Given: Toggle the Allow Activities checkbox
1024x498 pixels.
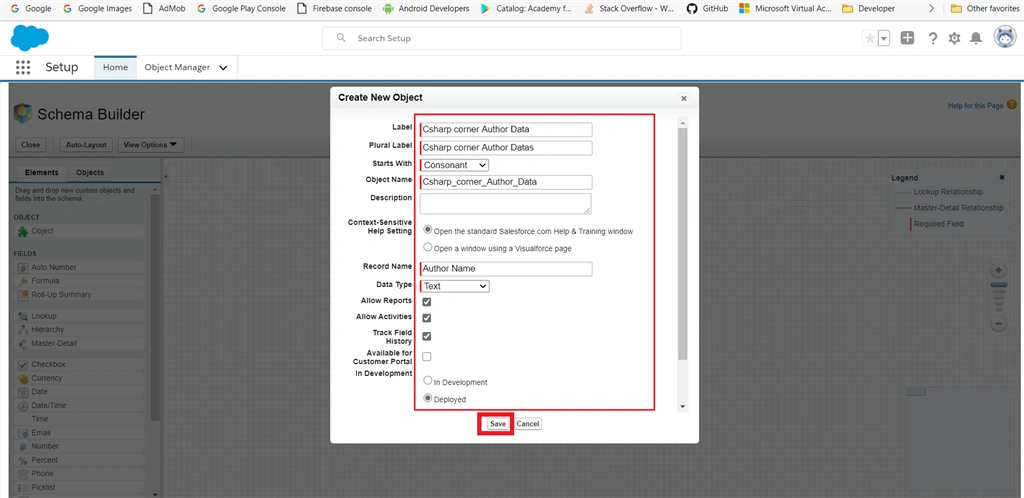Looking at the screenshot, I should 426,318.
